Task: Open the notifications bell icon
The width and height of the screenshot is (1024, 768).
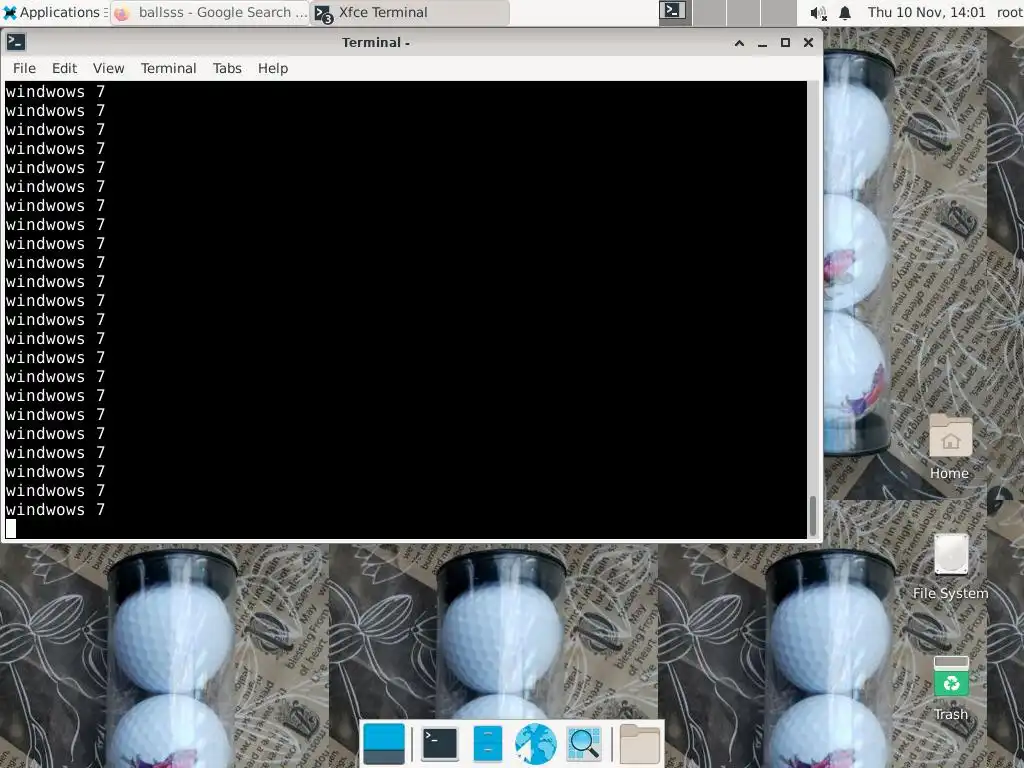Action: tap(845, 13)
